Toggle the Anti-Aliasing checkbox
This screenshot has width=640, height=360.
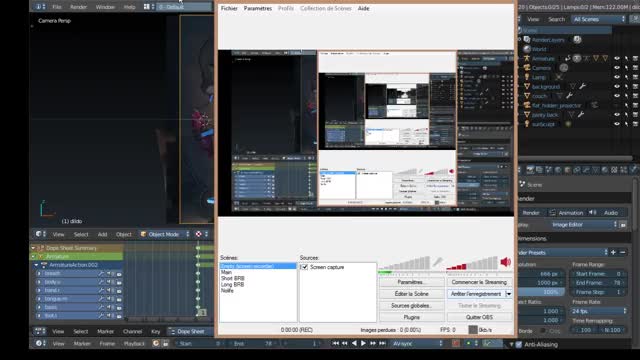click(519, 344)
